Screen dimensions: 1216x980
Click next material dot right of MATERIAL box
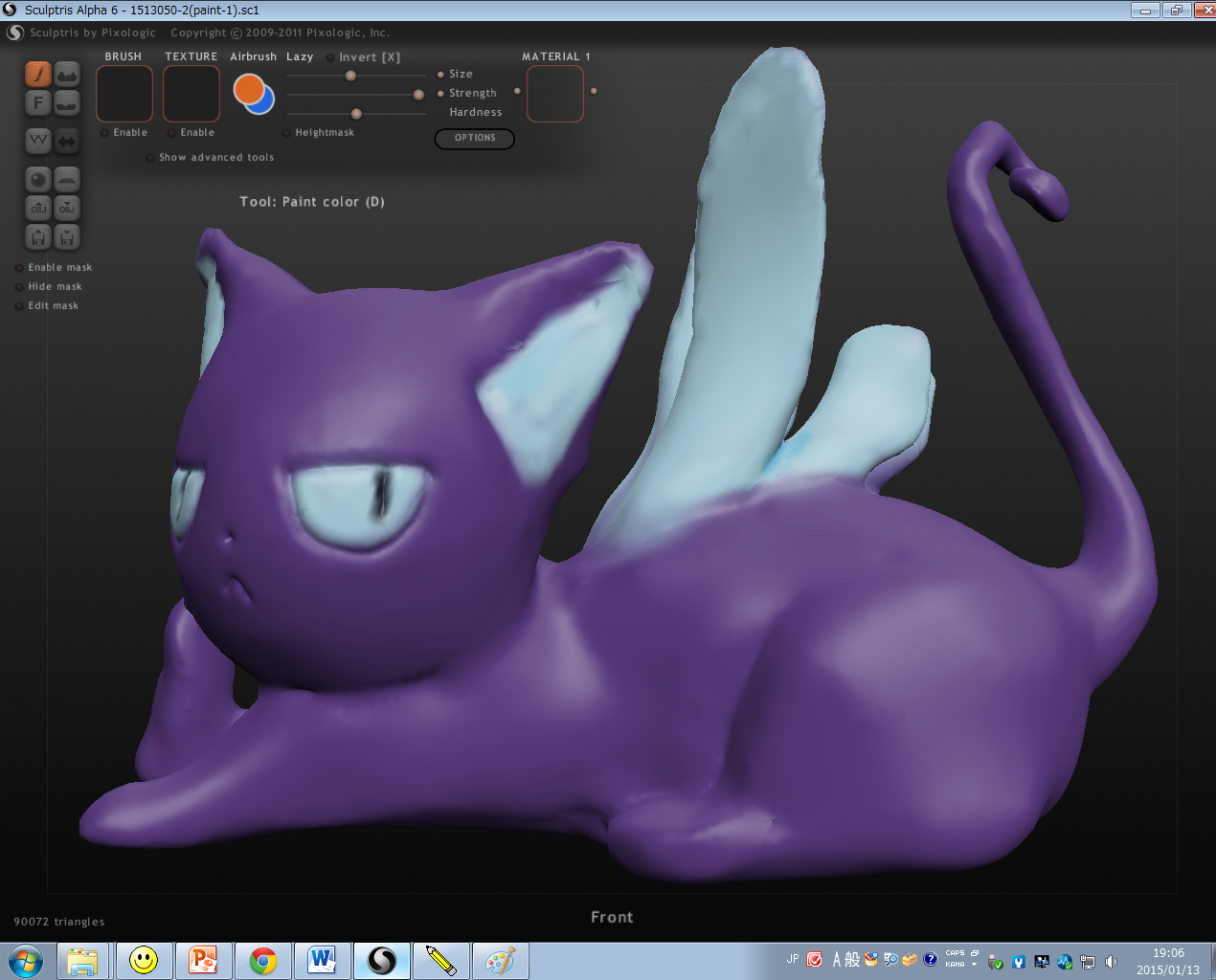tap(594, 91)
